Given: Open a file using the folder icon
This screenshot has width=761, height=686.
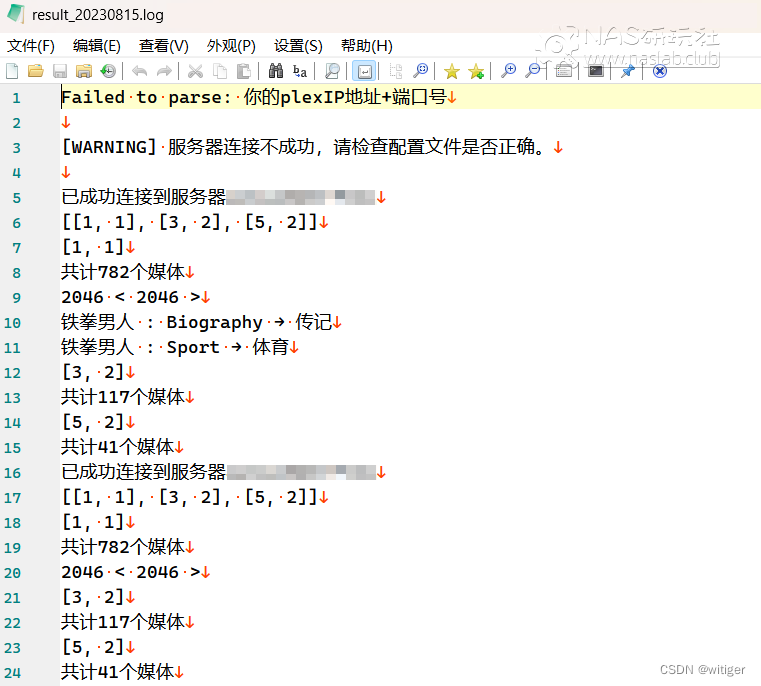Looking at the screenshot, I should [35, 71].
